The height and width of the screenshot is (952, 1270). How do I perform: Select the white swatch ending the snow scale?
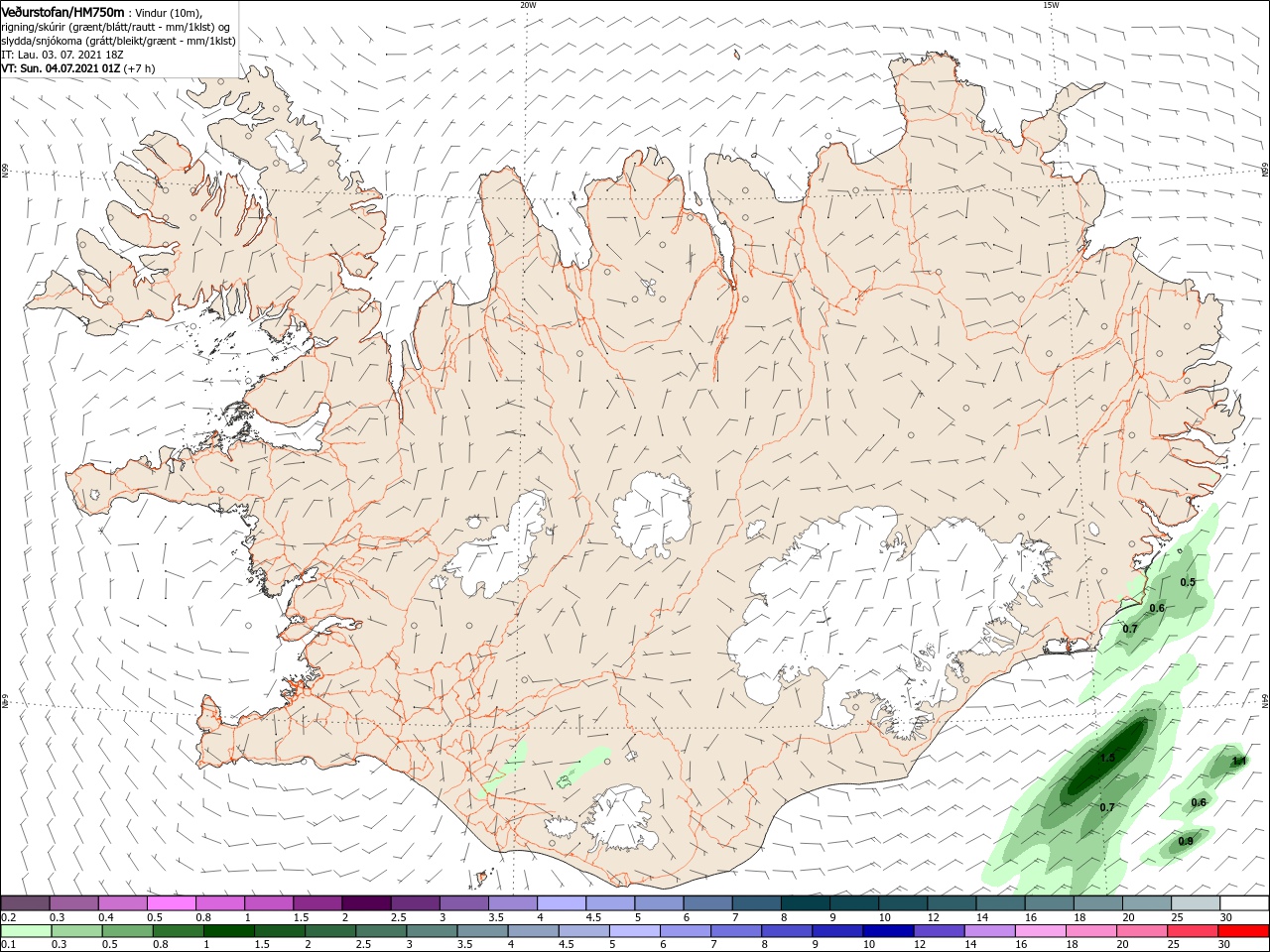pos(1244,903)
